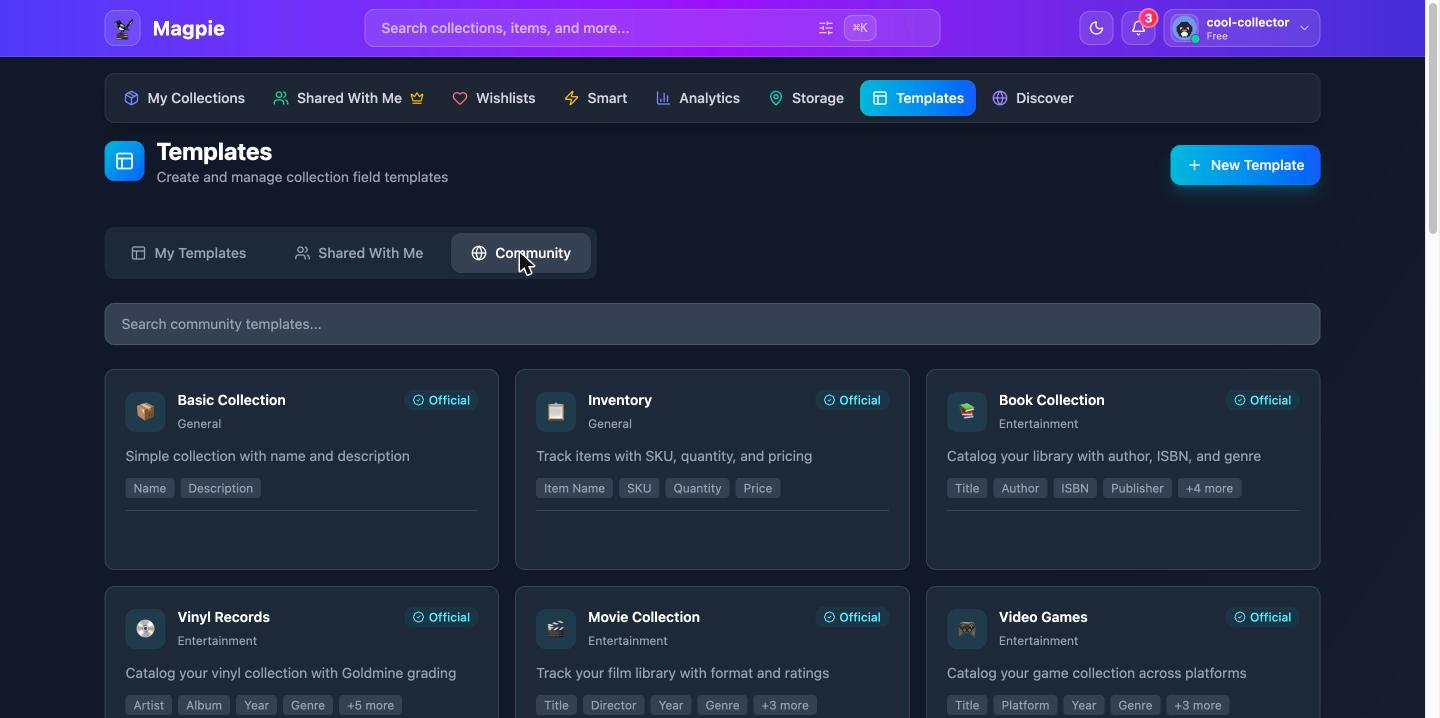Open the Vinyl Records template title

[x=224, y=617]
